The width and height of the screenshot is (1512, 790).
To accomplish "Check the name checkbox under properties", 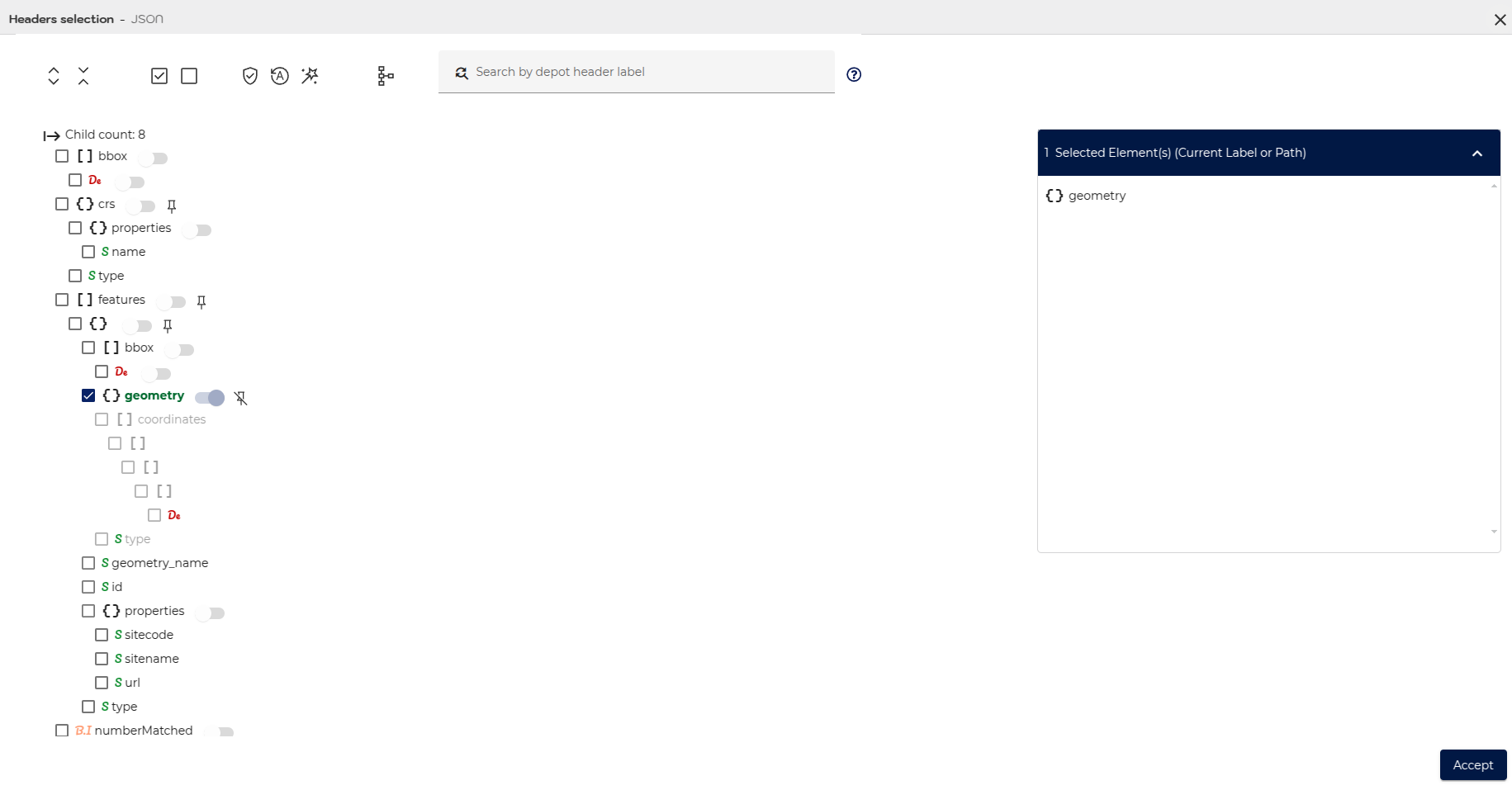I will click(88, 252).
